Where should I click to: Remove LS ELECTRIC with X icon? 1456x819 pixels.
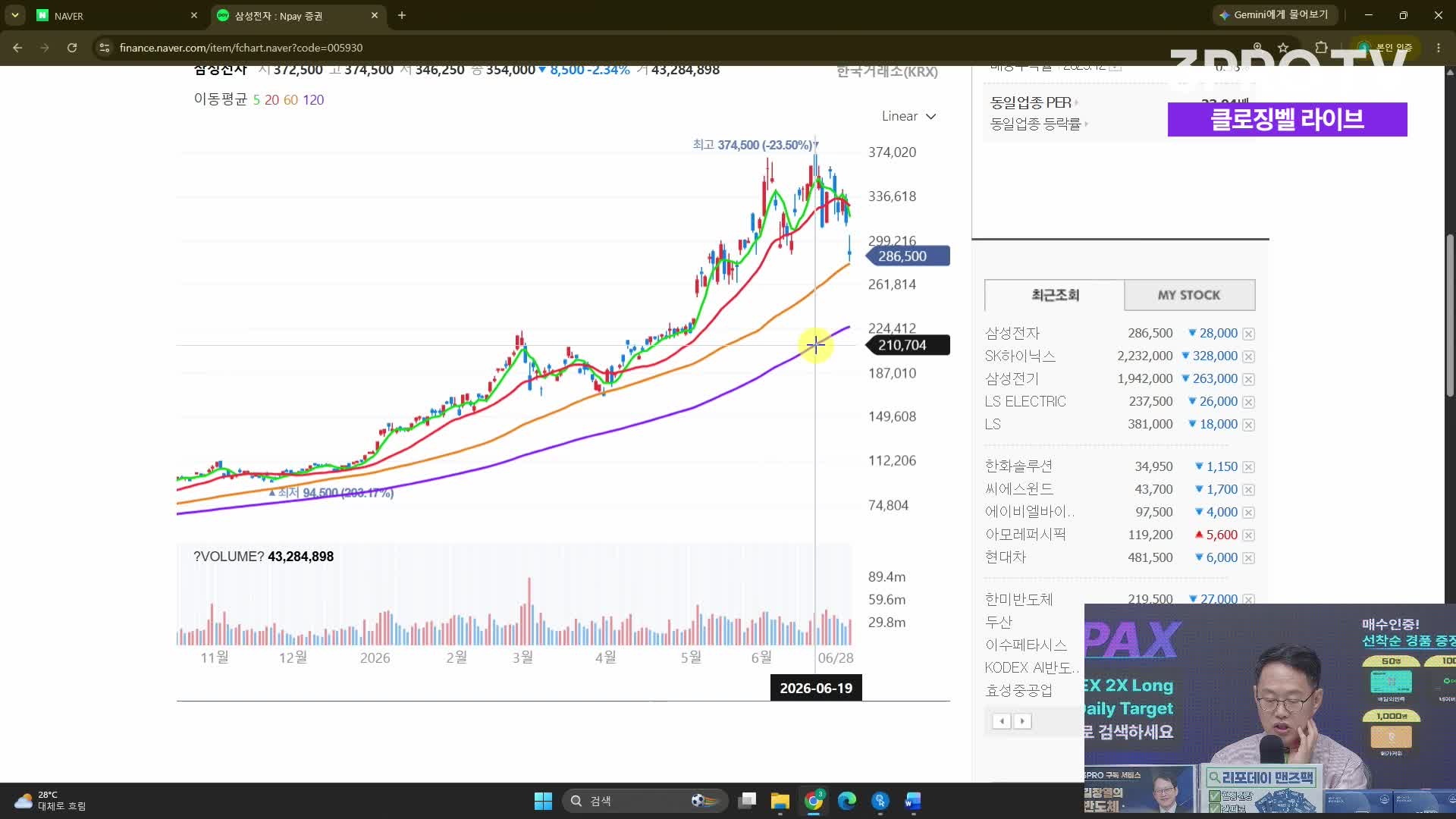pyautogui.click(x=1248, y=402)
